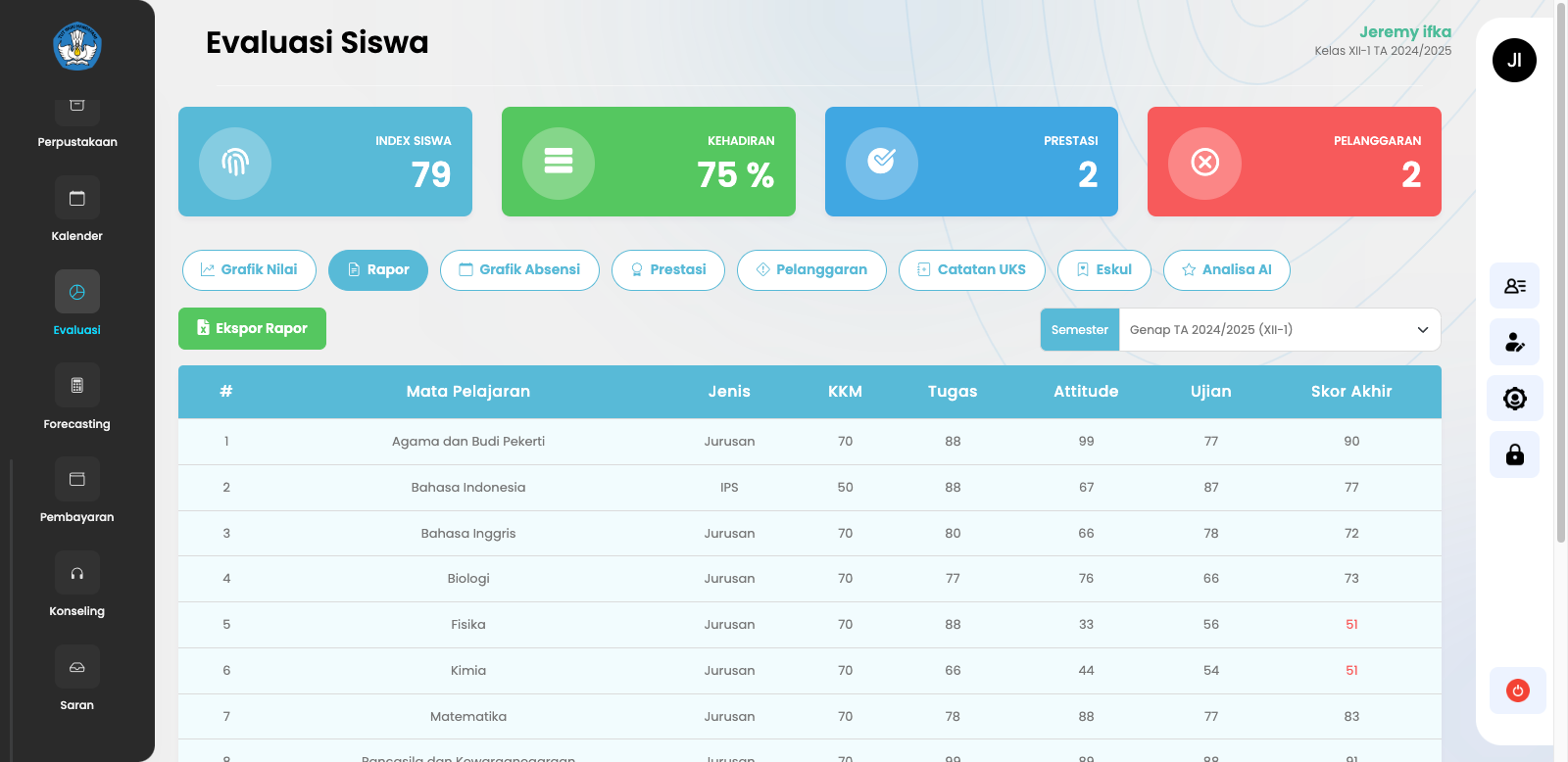
Task: Open the Kalender sidebar icon
Action: coord(76,199)
